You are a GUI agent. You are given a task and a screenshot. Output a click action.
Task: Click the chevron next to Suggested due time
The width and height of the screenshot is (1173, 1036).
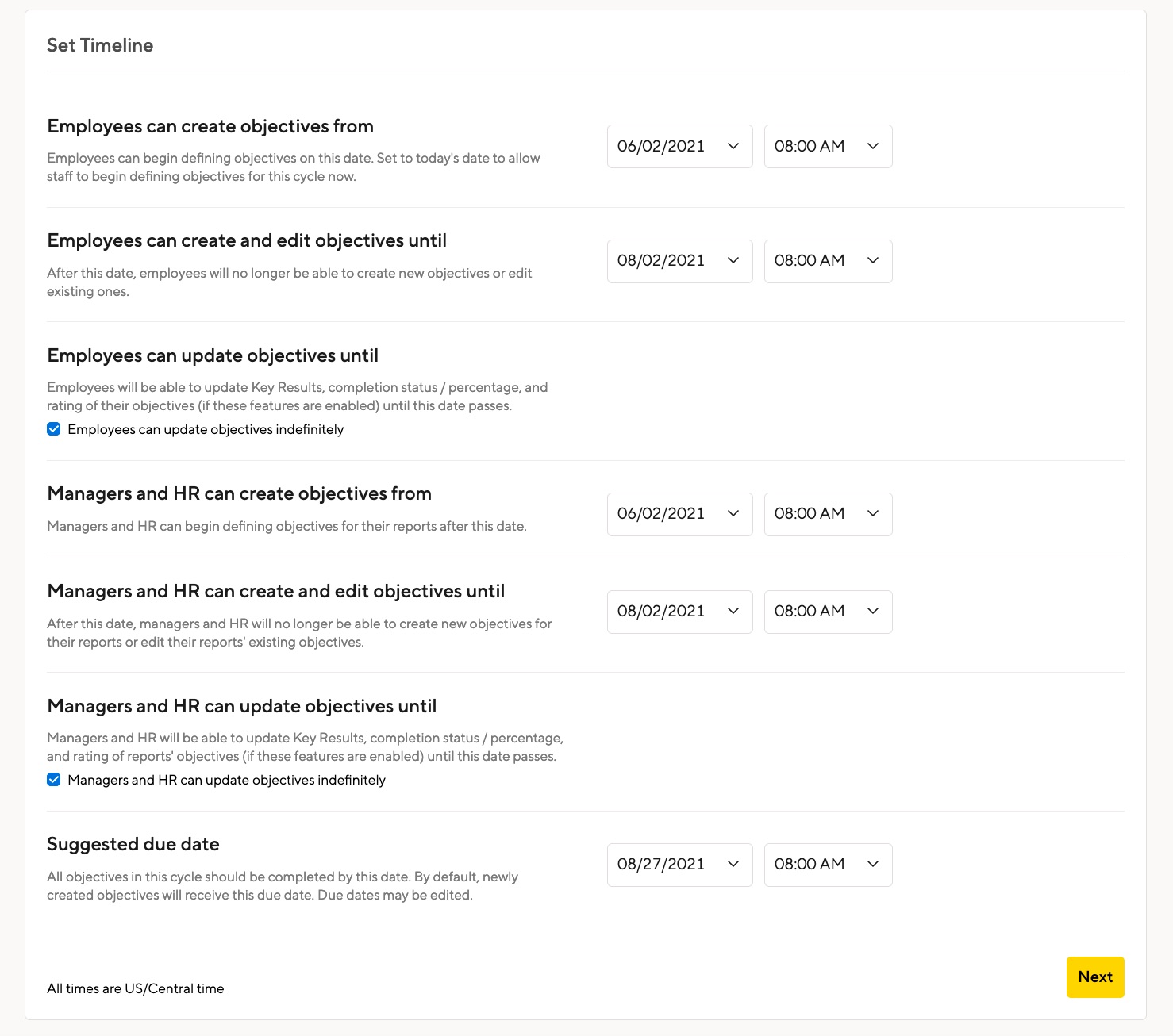873,865
